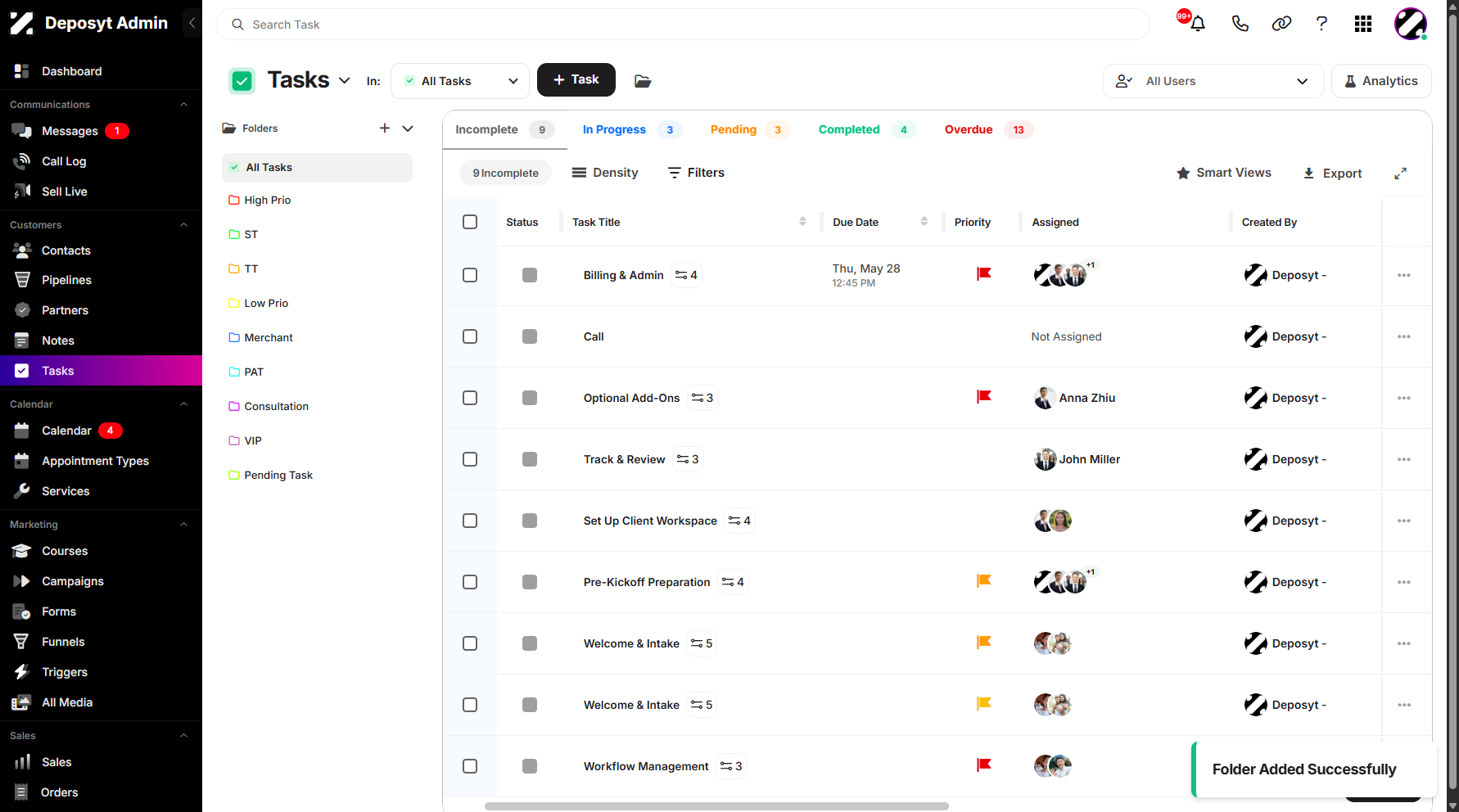Collapse the sidebar with arrow icon
Screen dimensions: 1459x812
pos(192,23)
